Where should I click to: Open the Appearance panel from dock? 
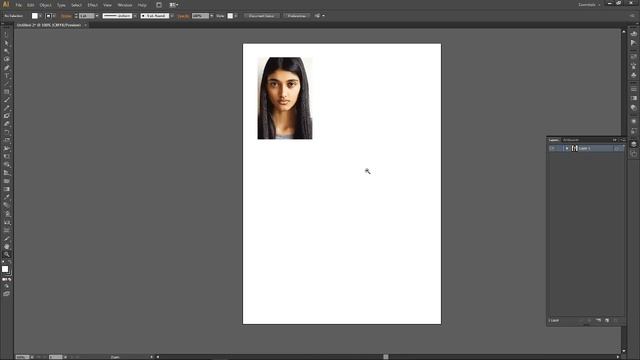click(x=633, y=121)
